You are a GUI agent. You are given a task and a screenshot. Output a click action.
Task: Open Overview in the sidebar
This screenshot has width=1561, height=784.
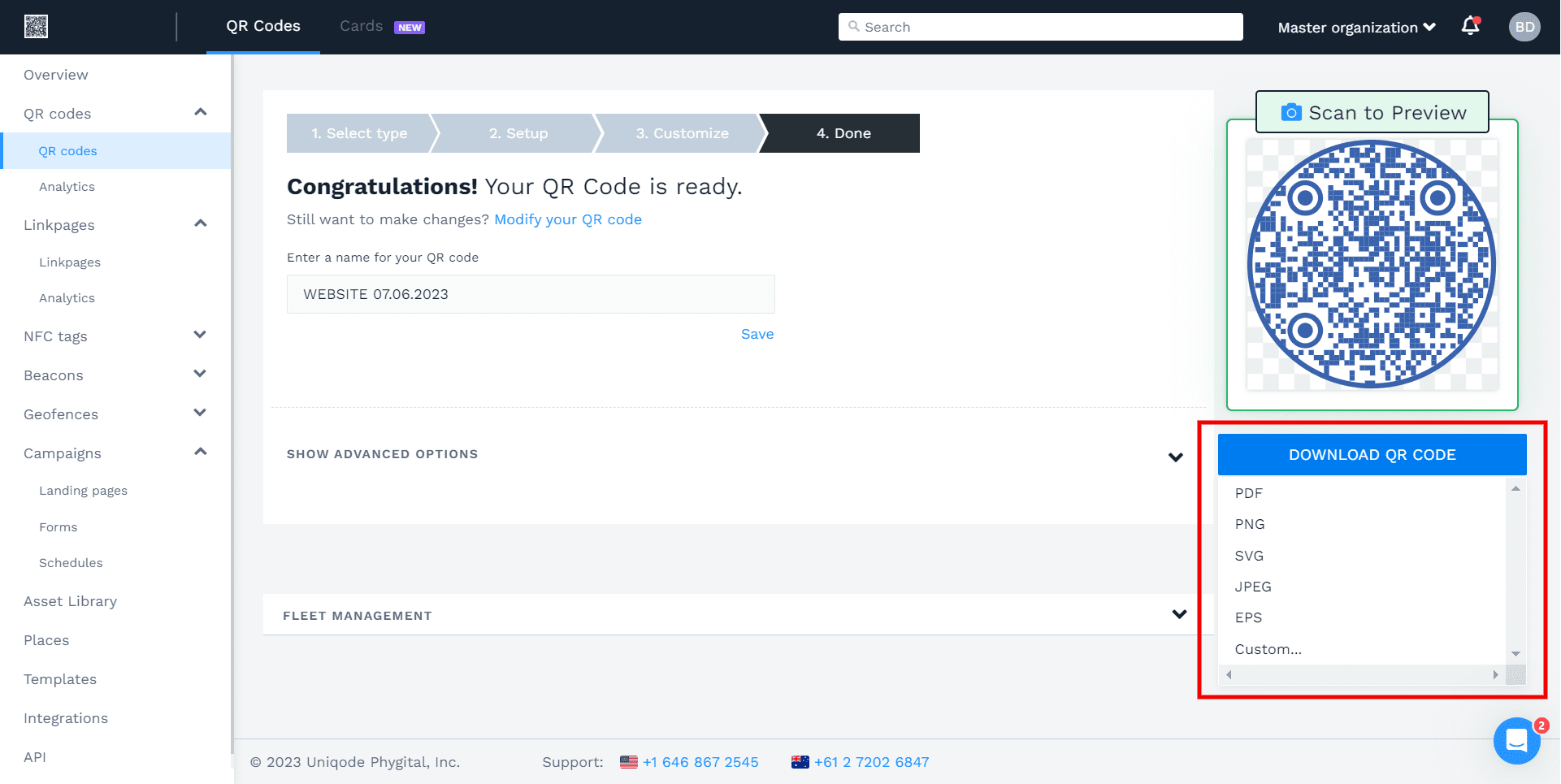click(56, 75)
